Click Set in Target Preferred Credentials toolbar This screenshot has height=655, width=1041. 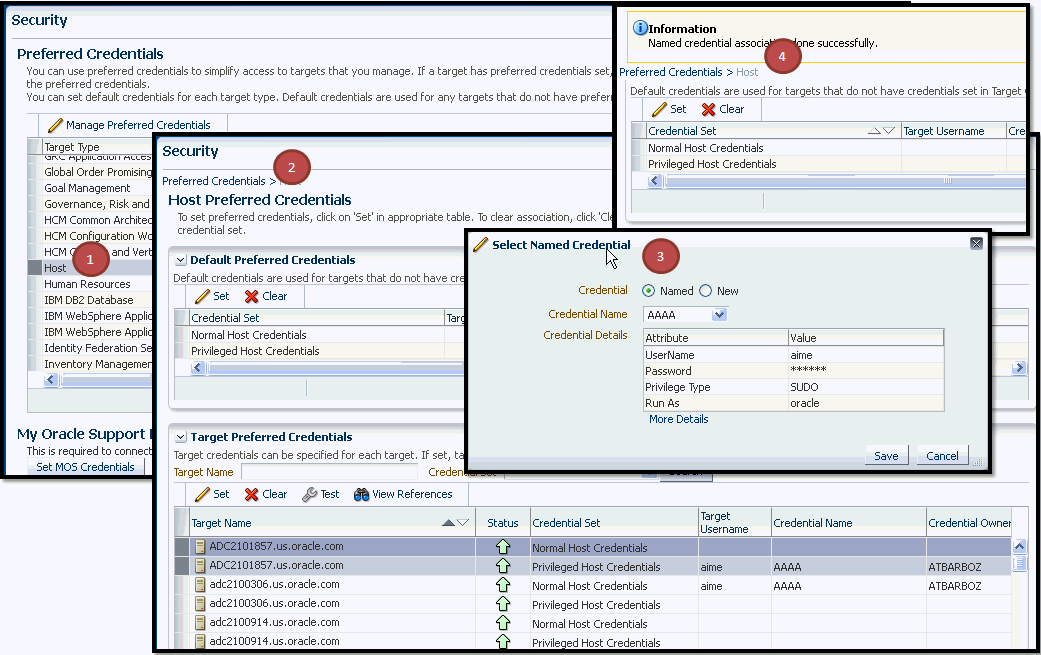click(212, 494)
